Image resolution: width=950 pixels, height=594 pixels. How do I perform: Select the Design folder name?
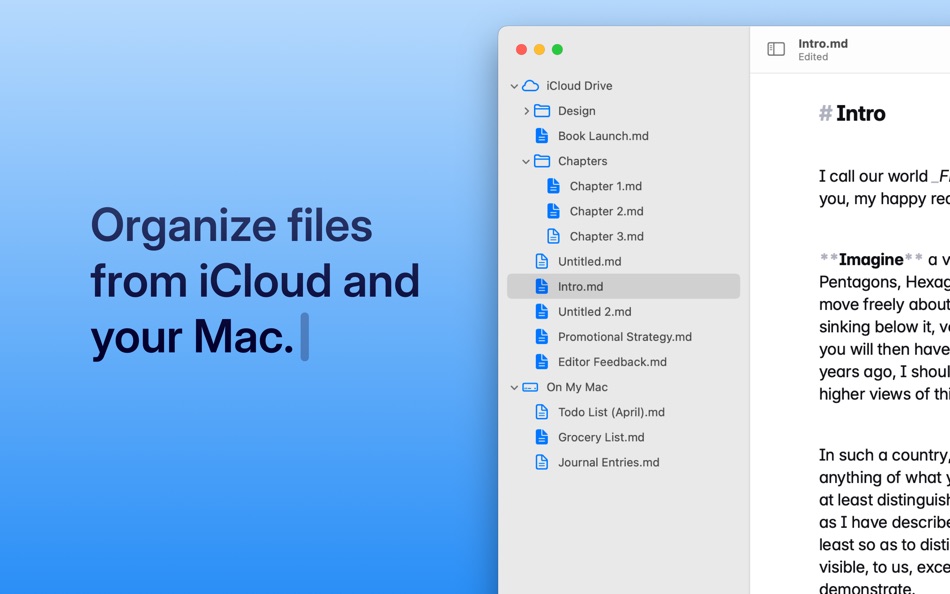point(577,111)
